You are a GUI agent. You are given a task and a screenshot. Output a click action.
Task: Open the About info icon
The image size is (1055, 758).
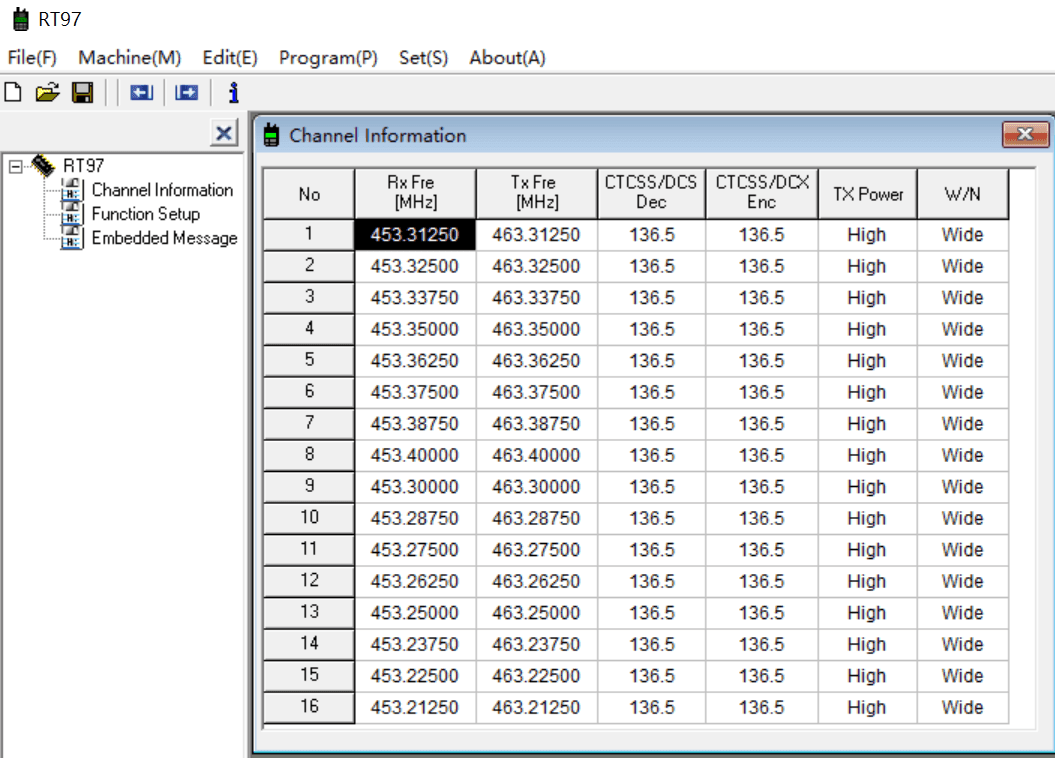click(x=233, y=93)
